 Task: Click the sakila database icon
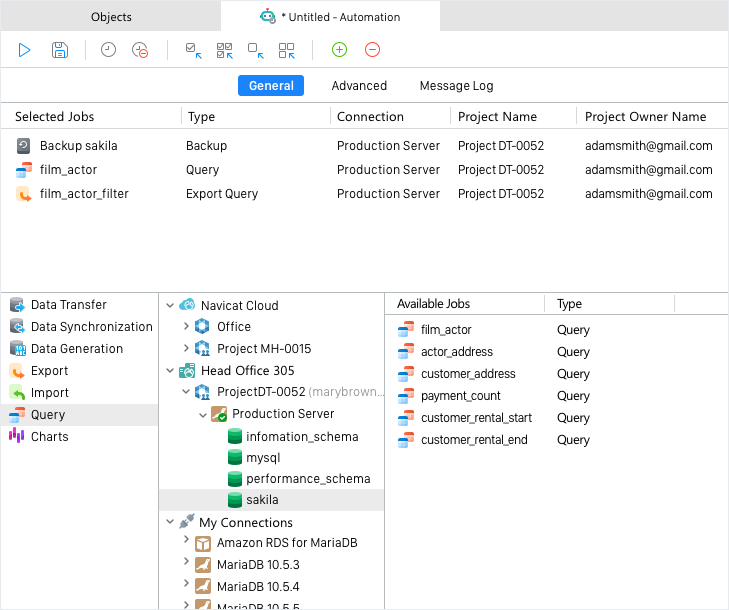(235, 500)
